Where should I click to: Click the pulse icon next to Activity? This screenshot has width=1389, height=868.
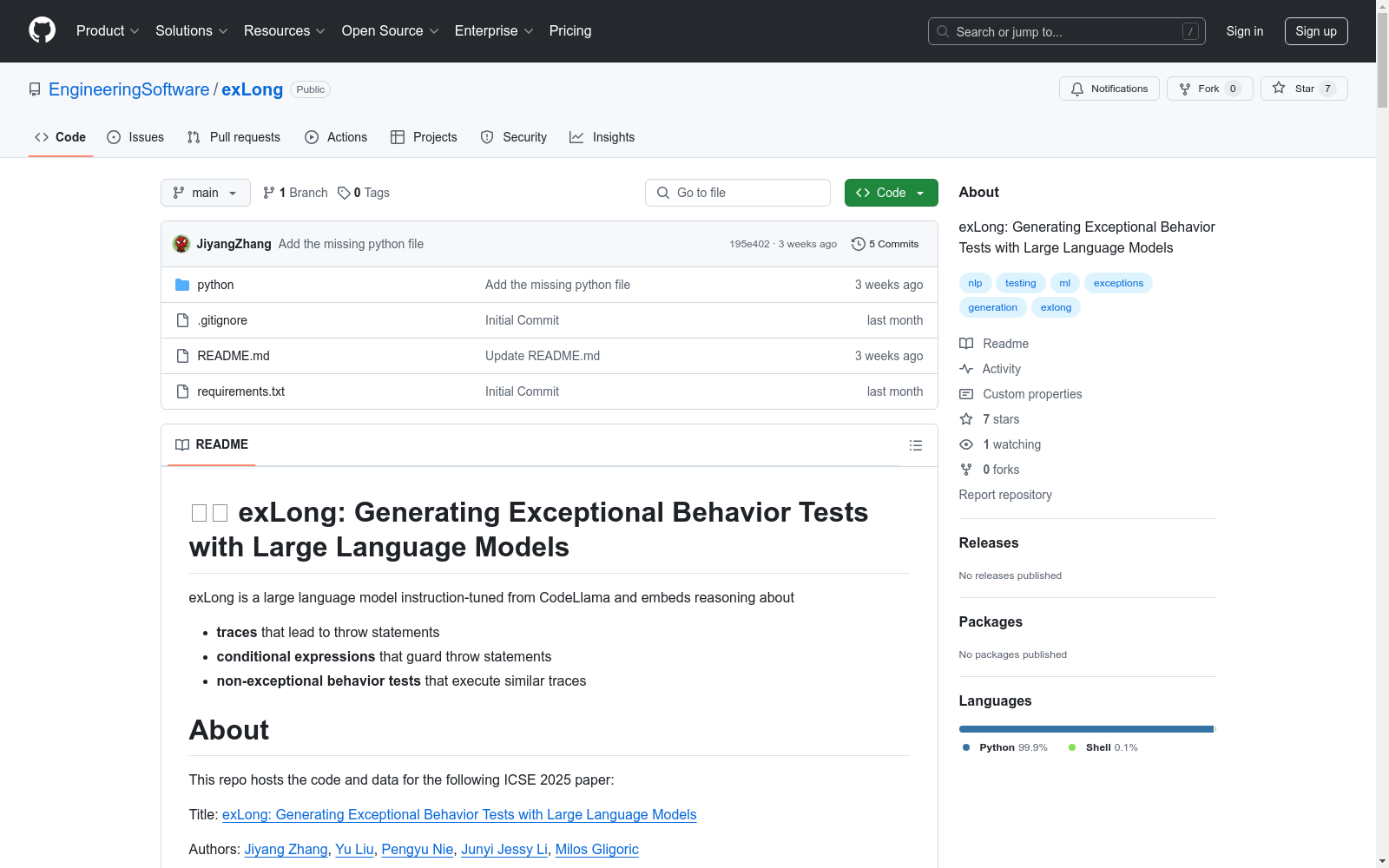coord(966,369)
